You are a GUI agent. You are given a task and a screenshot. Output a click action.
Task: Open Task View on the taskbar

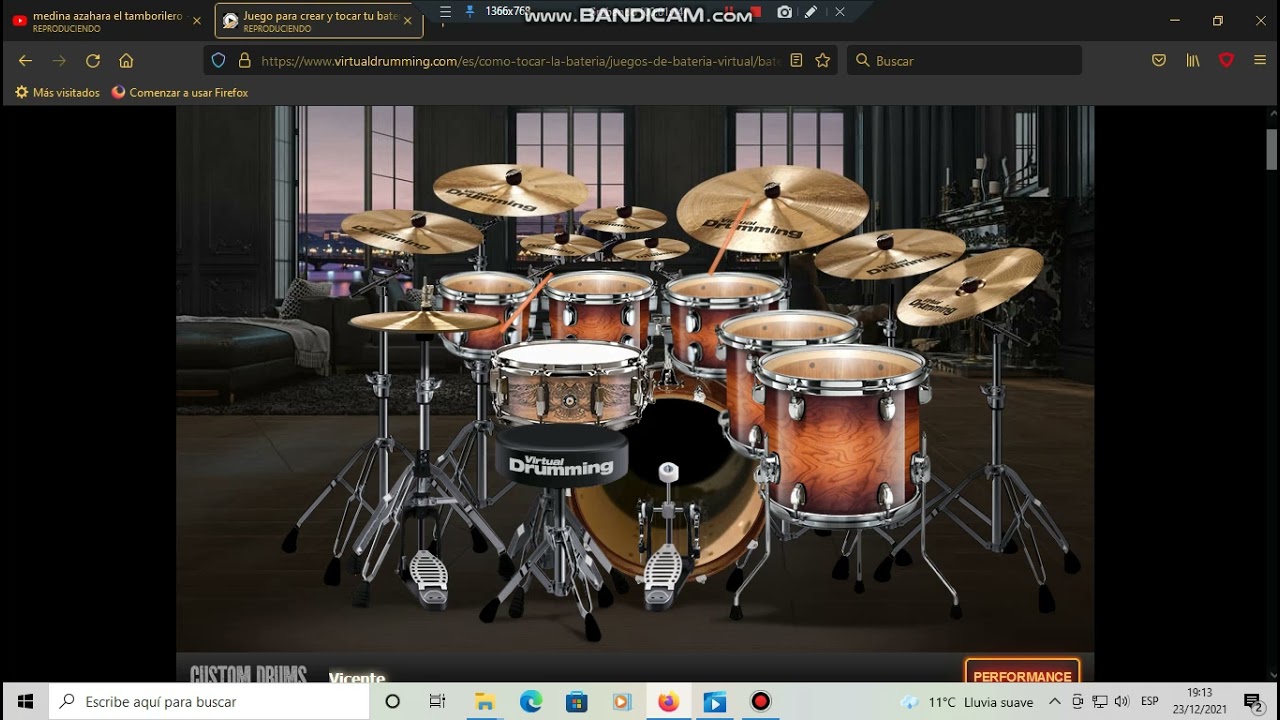point(437,702)
